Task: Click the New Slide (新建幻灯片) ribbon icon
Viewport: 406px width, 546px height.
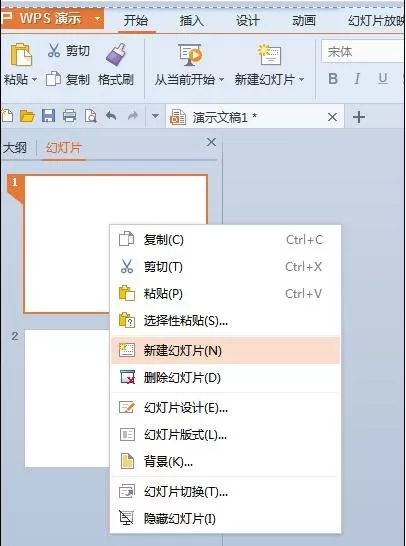Action: (269, 55)
